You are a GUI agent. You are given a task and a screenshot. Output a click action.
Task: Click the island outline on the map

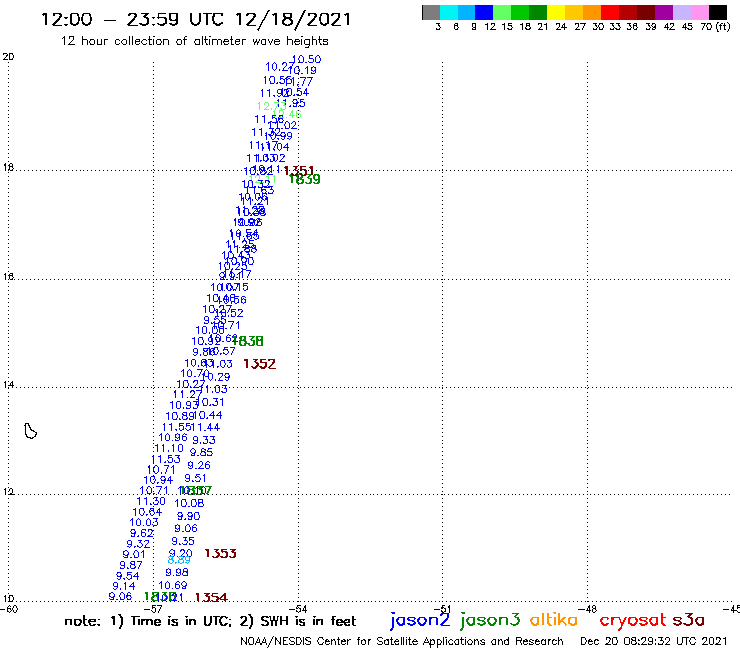coord(31,431)
